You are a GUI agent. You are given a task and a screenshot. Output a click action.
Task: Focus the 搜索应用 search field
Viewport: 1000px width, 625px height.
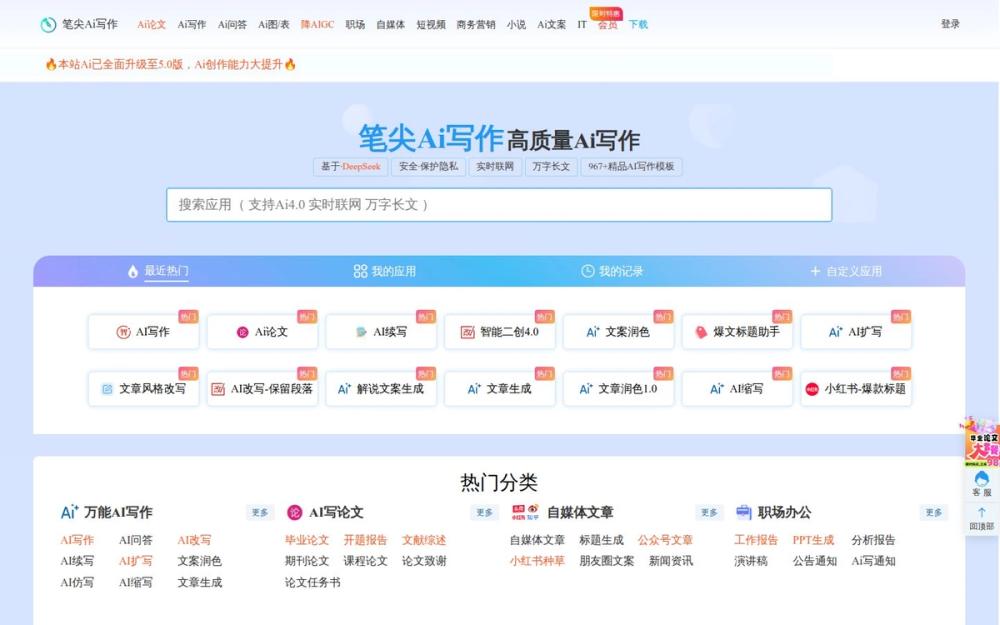(499, 205)
